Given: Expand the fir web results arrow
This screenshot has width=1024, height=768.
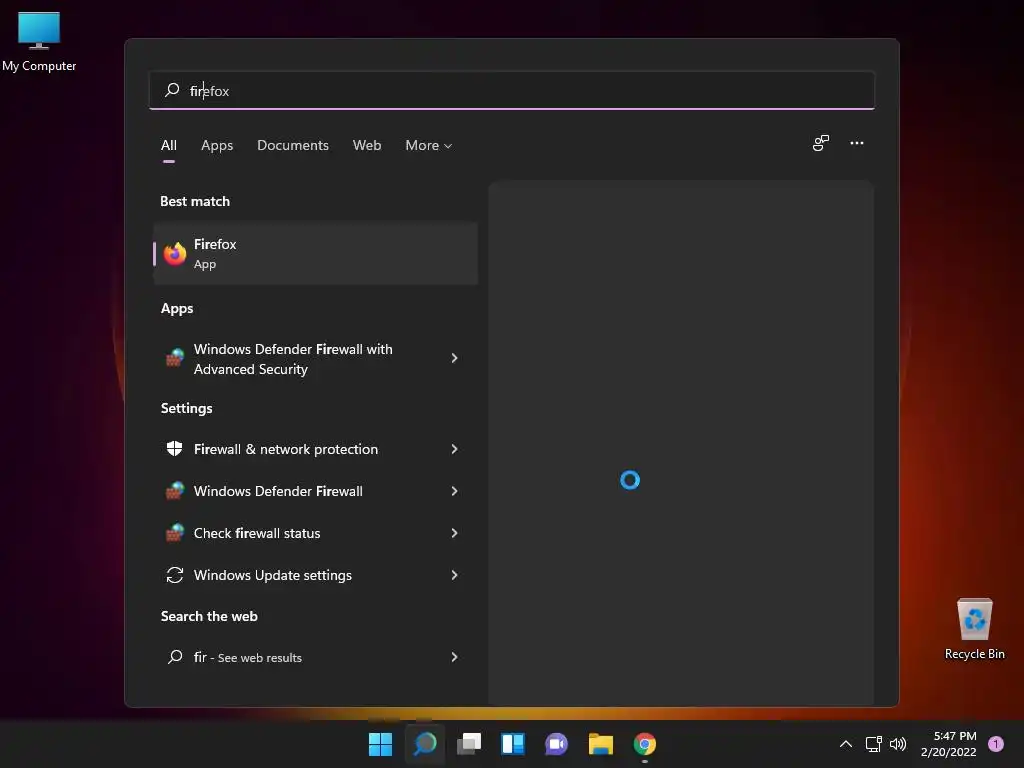Looking at the screenshot, I should (455, 657).
